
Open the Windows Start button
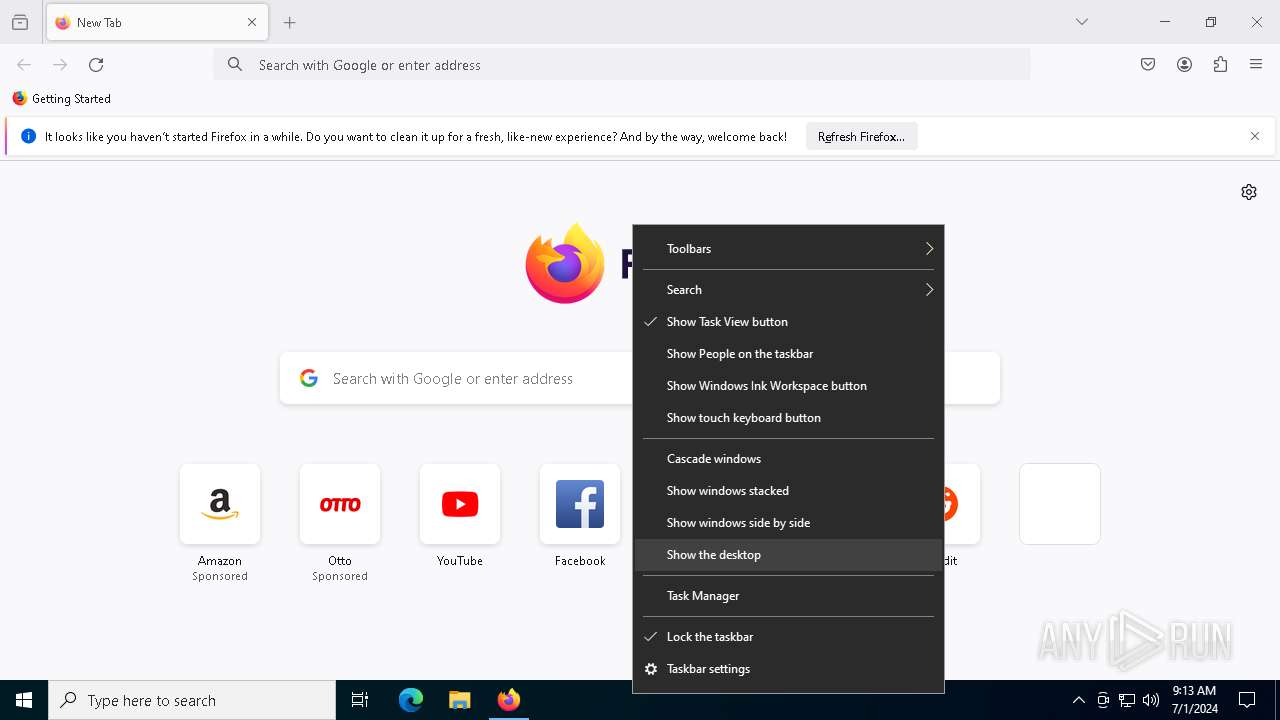24,700
